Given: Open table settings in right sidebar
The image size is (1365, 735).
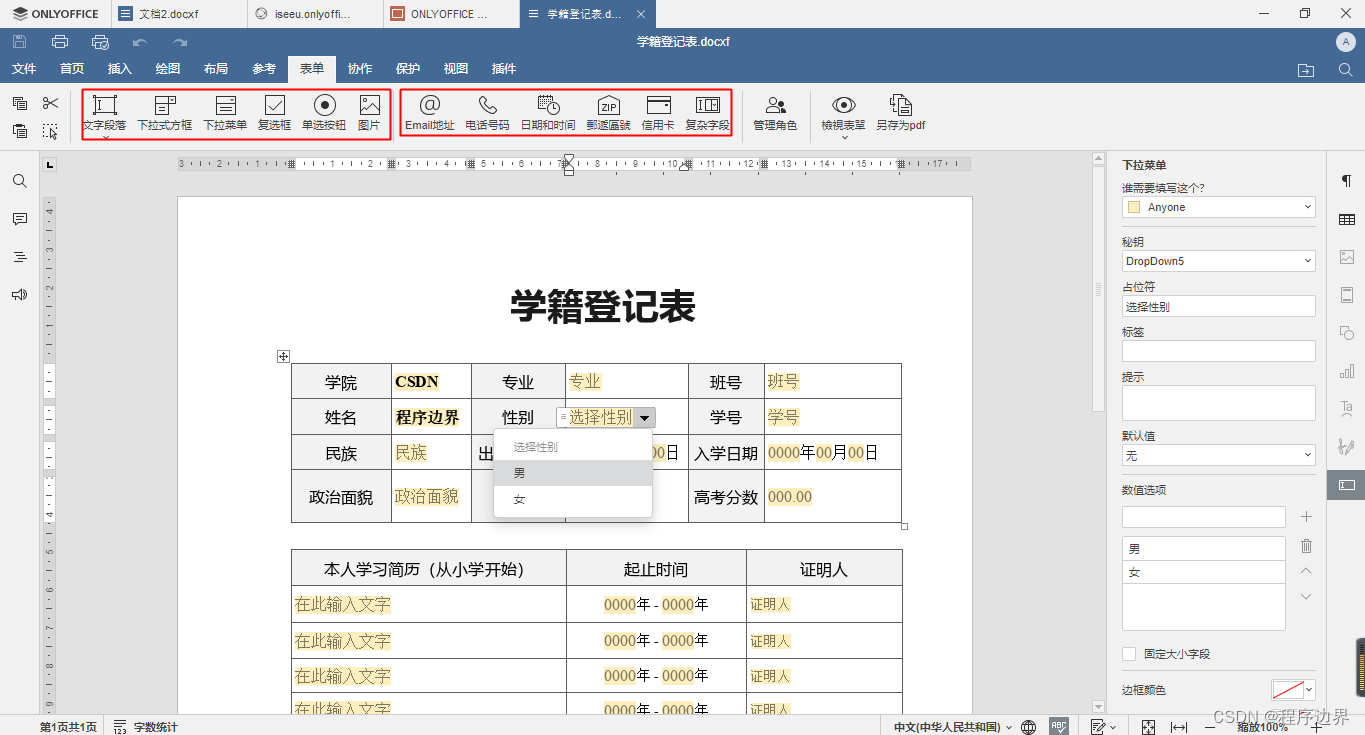Looking at the screenshot, I should (1346, 219).
